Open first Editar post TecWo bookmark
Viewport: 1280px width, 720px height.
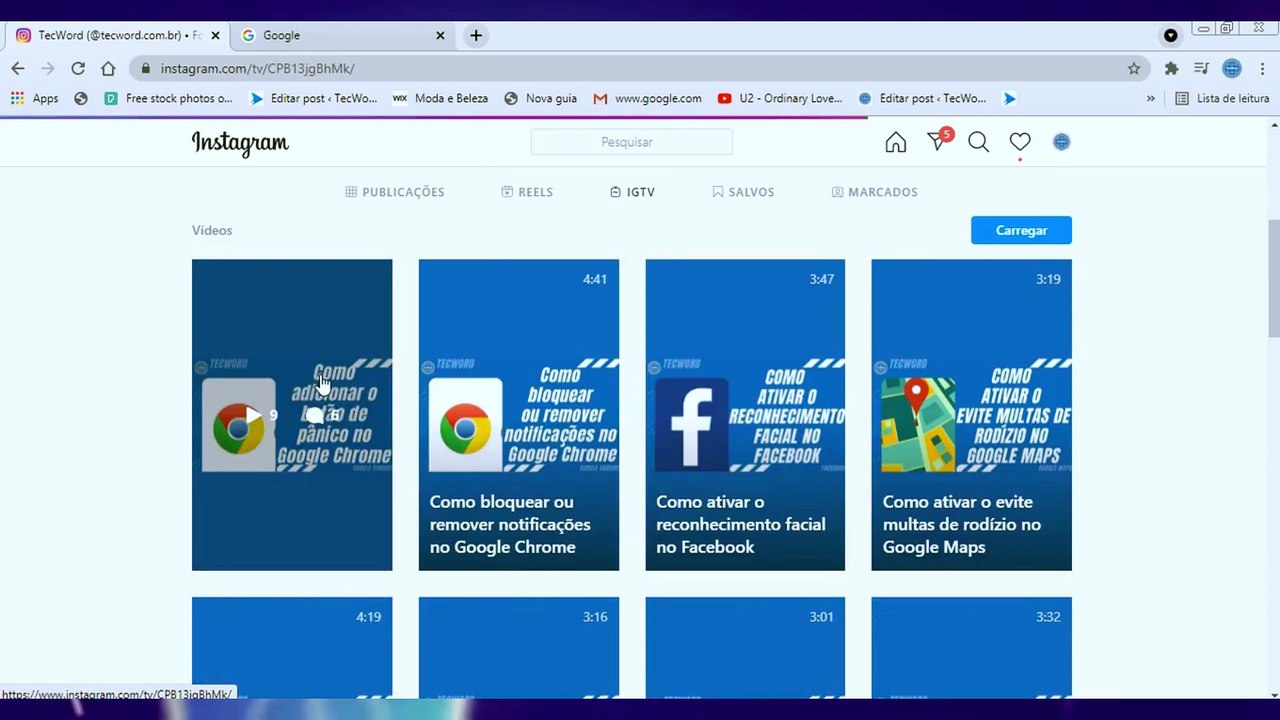[x=313, y=98]
